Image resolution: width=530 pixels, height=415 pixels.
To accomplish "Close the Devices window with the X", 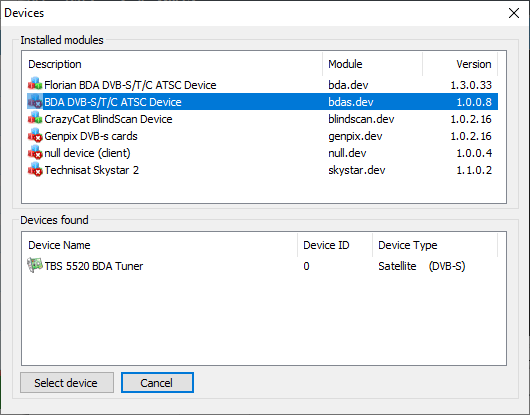I will 514,13.
